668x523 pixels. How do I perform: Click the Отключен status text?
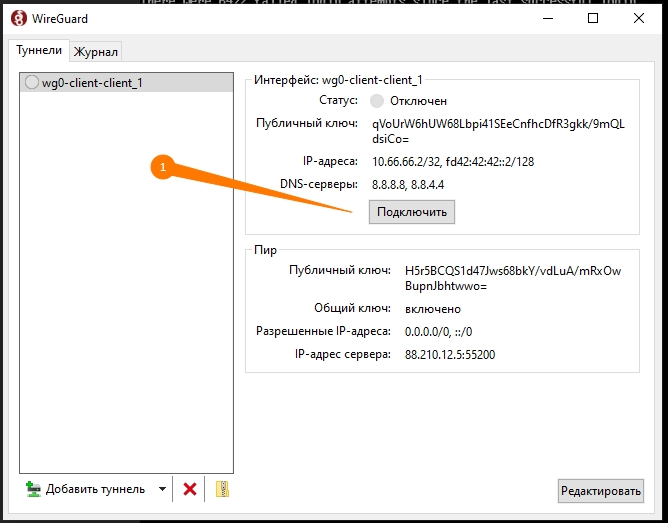(x=418, y=101)
